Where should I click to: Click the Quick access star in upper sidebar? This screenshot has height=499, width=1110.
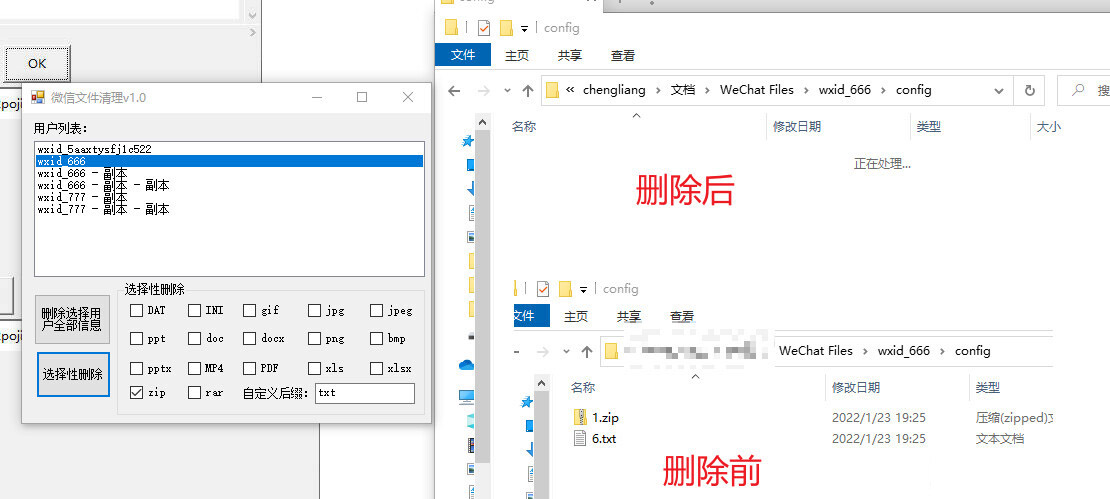(467, 142)
